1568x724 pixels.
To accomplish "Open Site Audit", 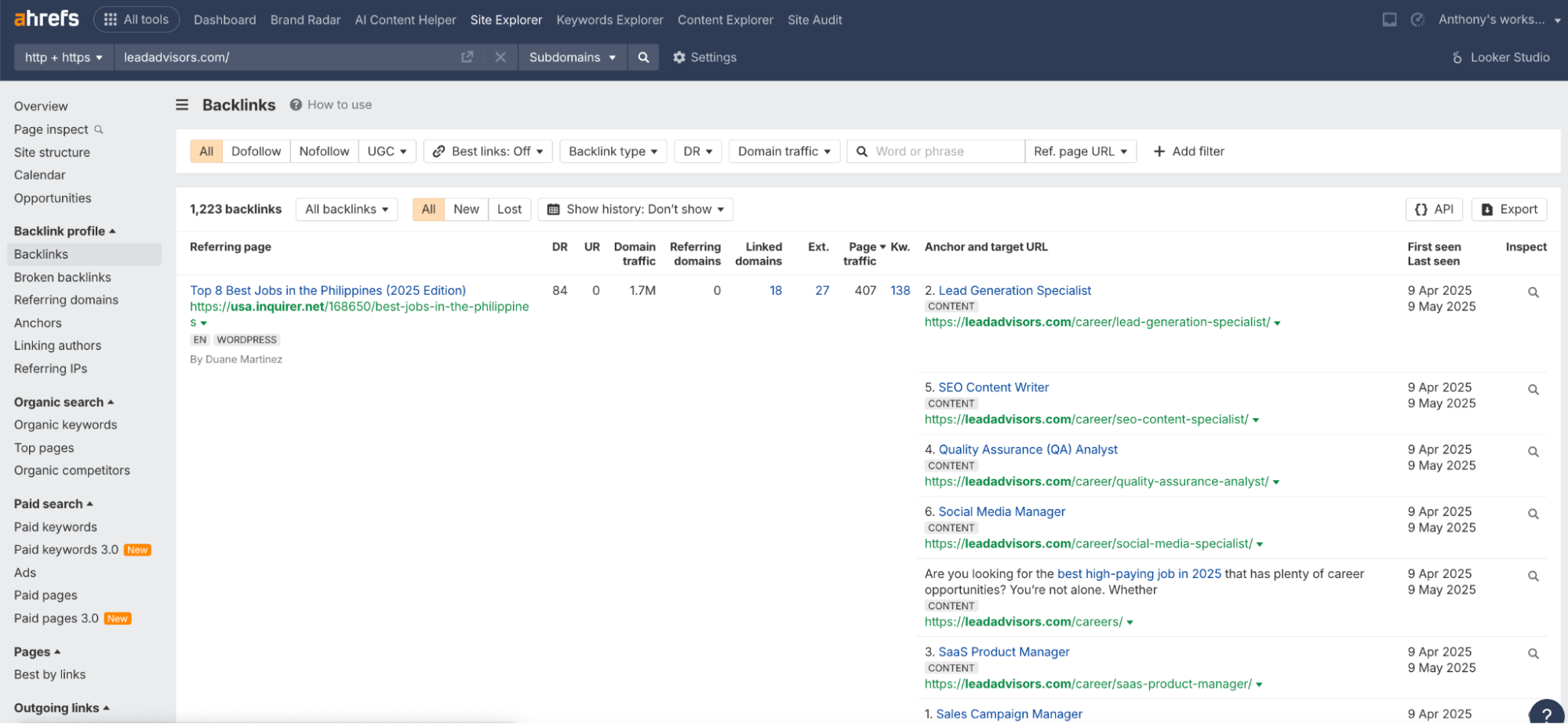I will (814, 20).
